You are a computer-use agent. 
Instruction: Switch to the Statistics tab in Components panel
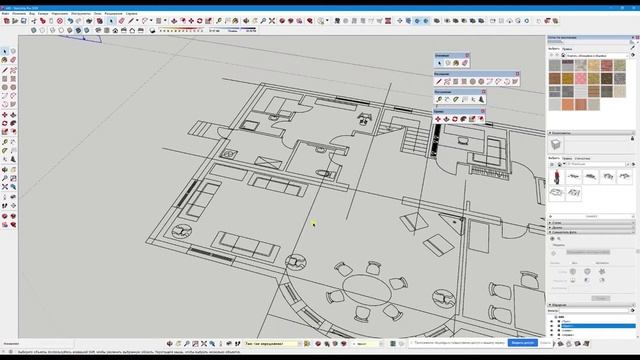(582, 158)
